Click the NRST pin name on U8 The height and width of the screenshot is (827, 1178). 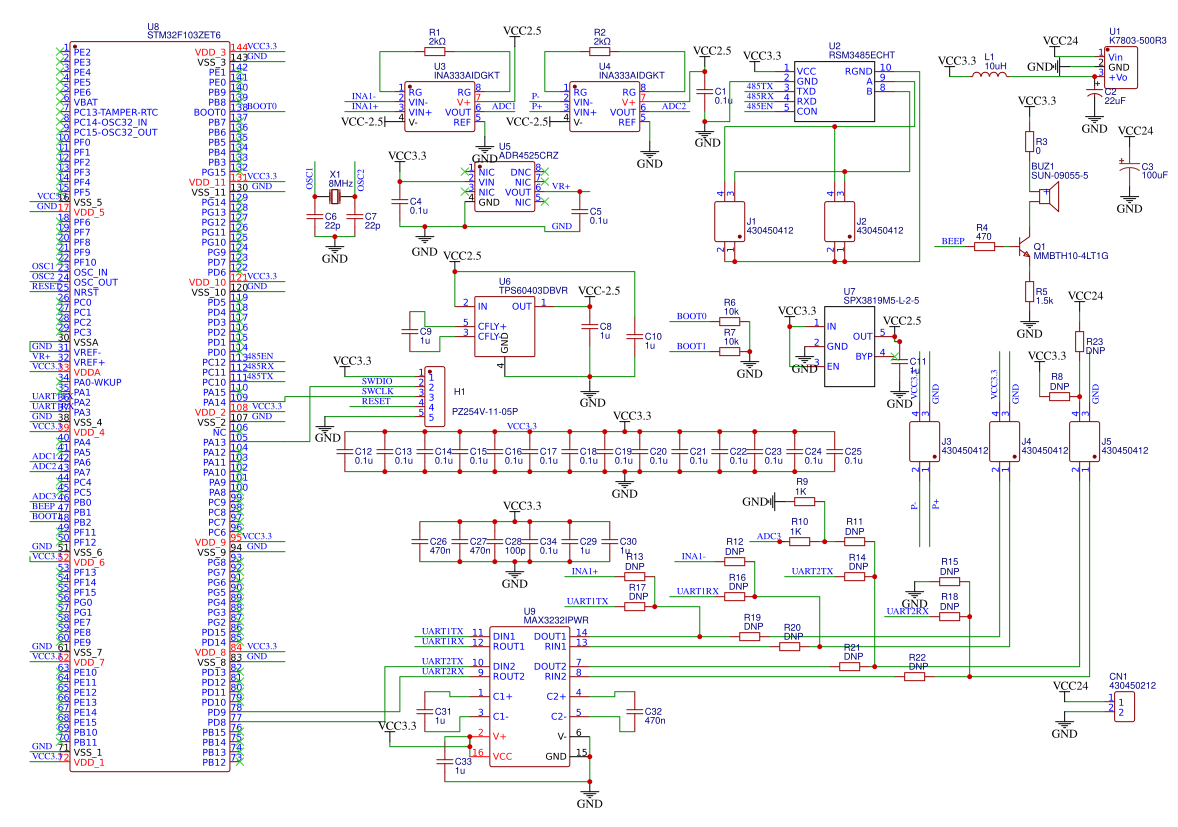[x=86, y=292]
